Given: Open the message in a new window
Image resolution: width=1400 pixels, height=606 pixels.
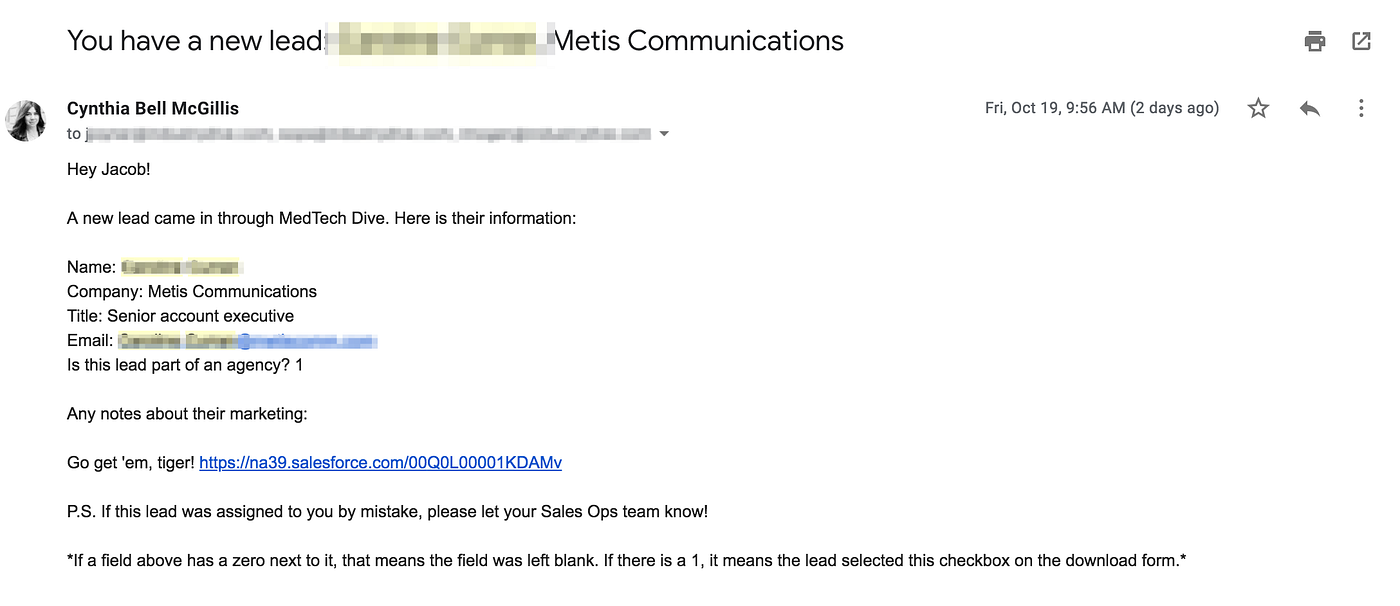Looking at the screenshot, I should pos(1361,41).
